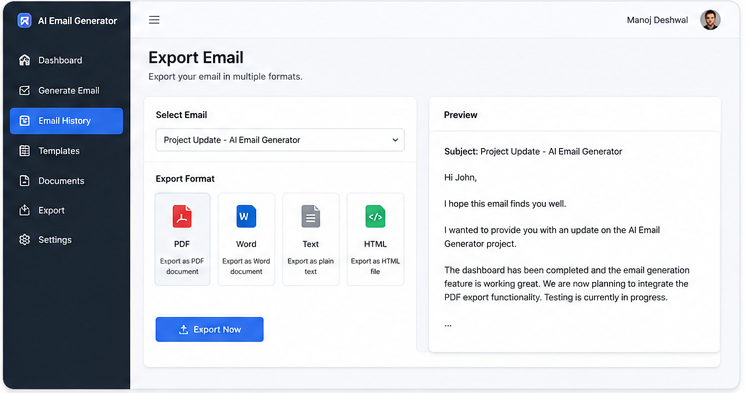Click the Documents file icon
The height and width of the screenshot is (393, 748).
[x=24, y=181]
